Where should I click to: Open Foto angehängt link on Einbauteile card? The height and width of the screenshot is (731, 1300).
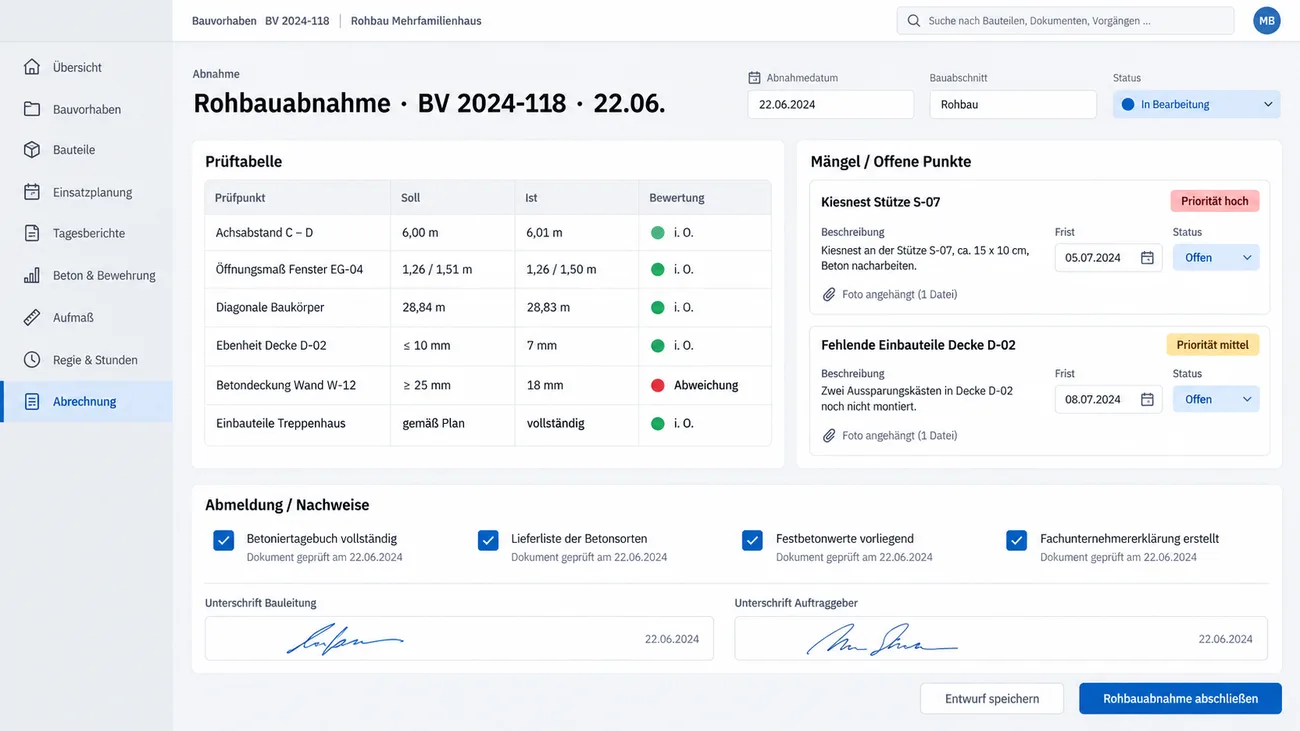coord(899,435)
